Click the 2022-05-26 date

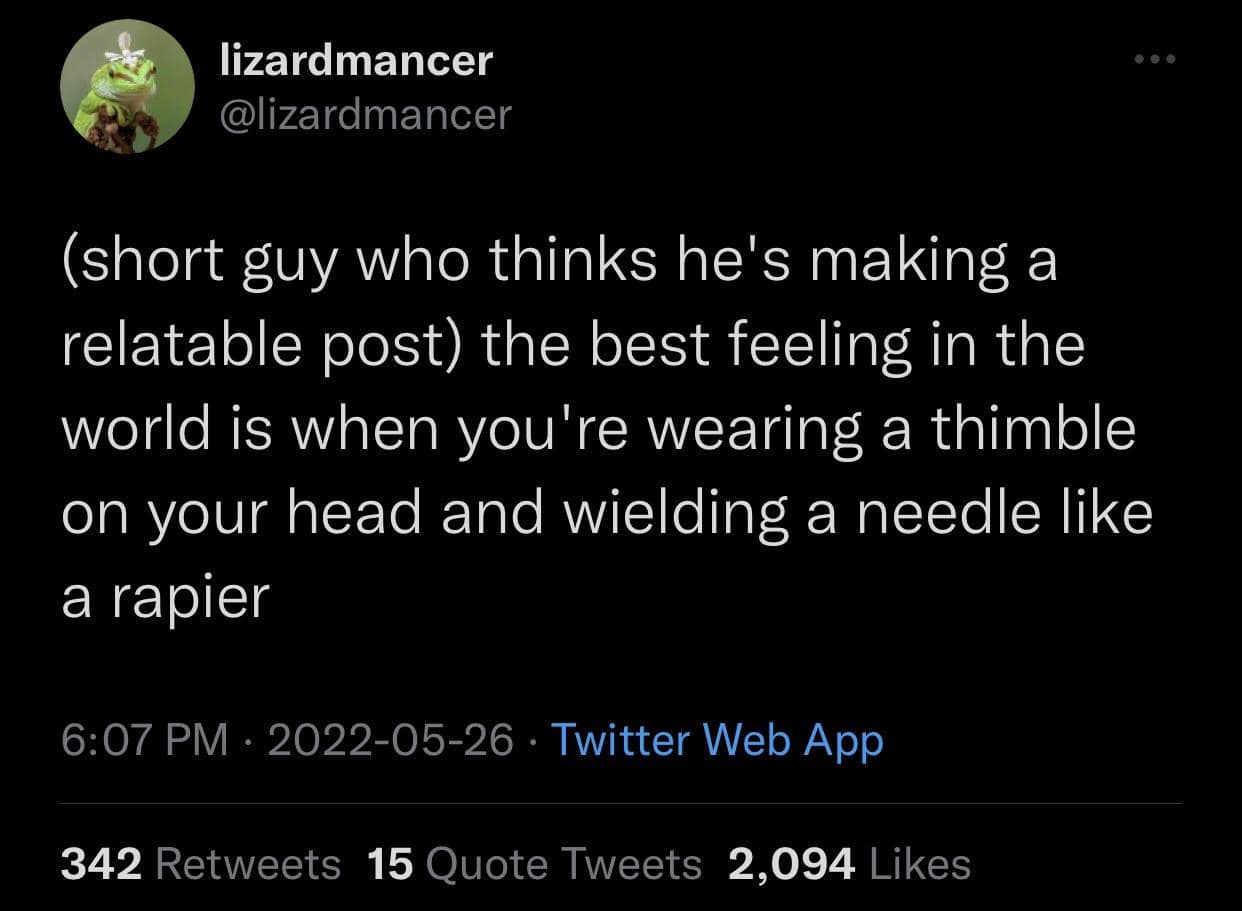391,740
